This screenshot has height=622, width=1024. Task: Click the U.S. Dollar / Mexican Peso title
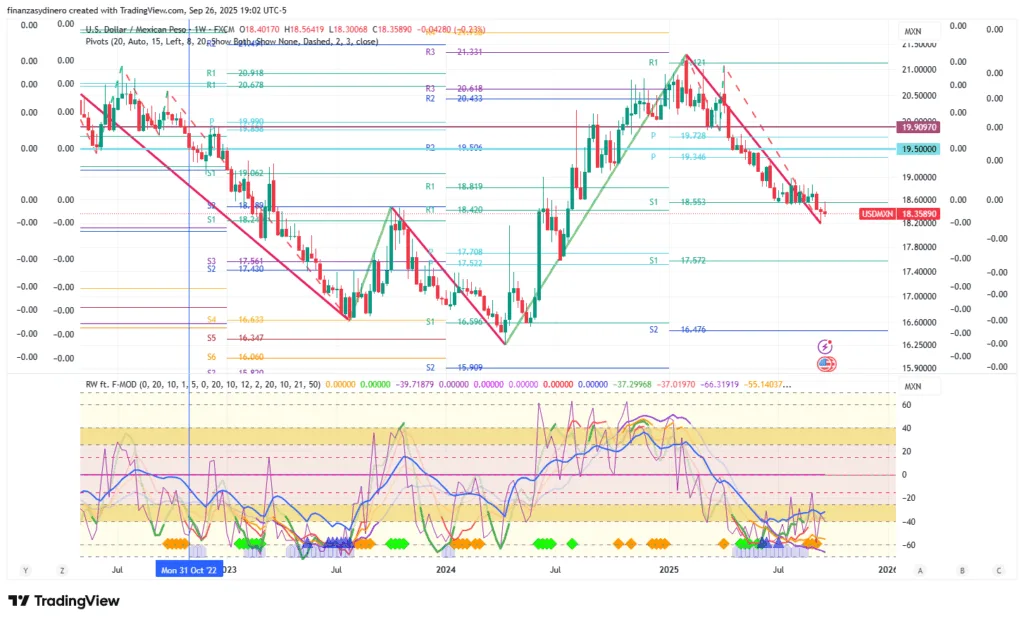point(140,29)
